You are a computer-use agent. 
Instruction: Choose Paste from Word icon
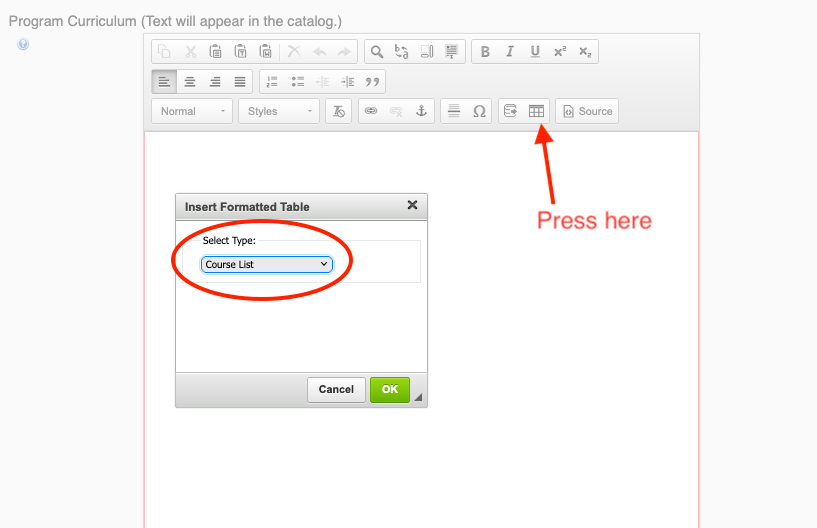coord(266,52)
